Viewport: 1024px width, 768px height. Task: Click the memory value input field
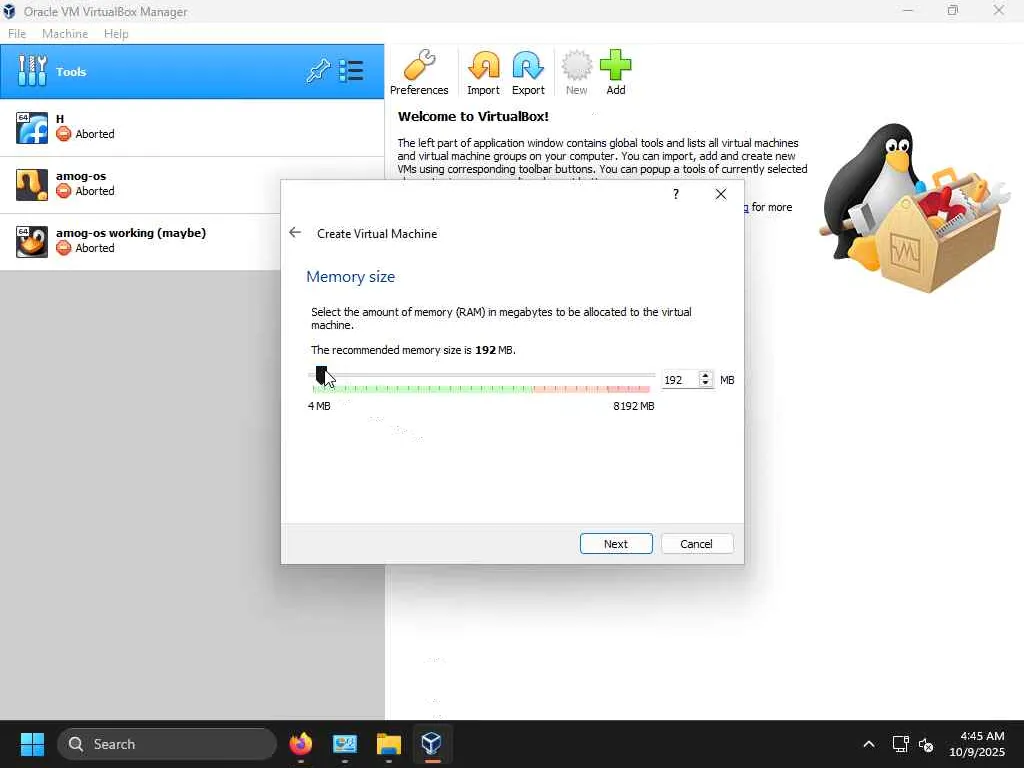click(x=679, y=379)
